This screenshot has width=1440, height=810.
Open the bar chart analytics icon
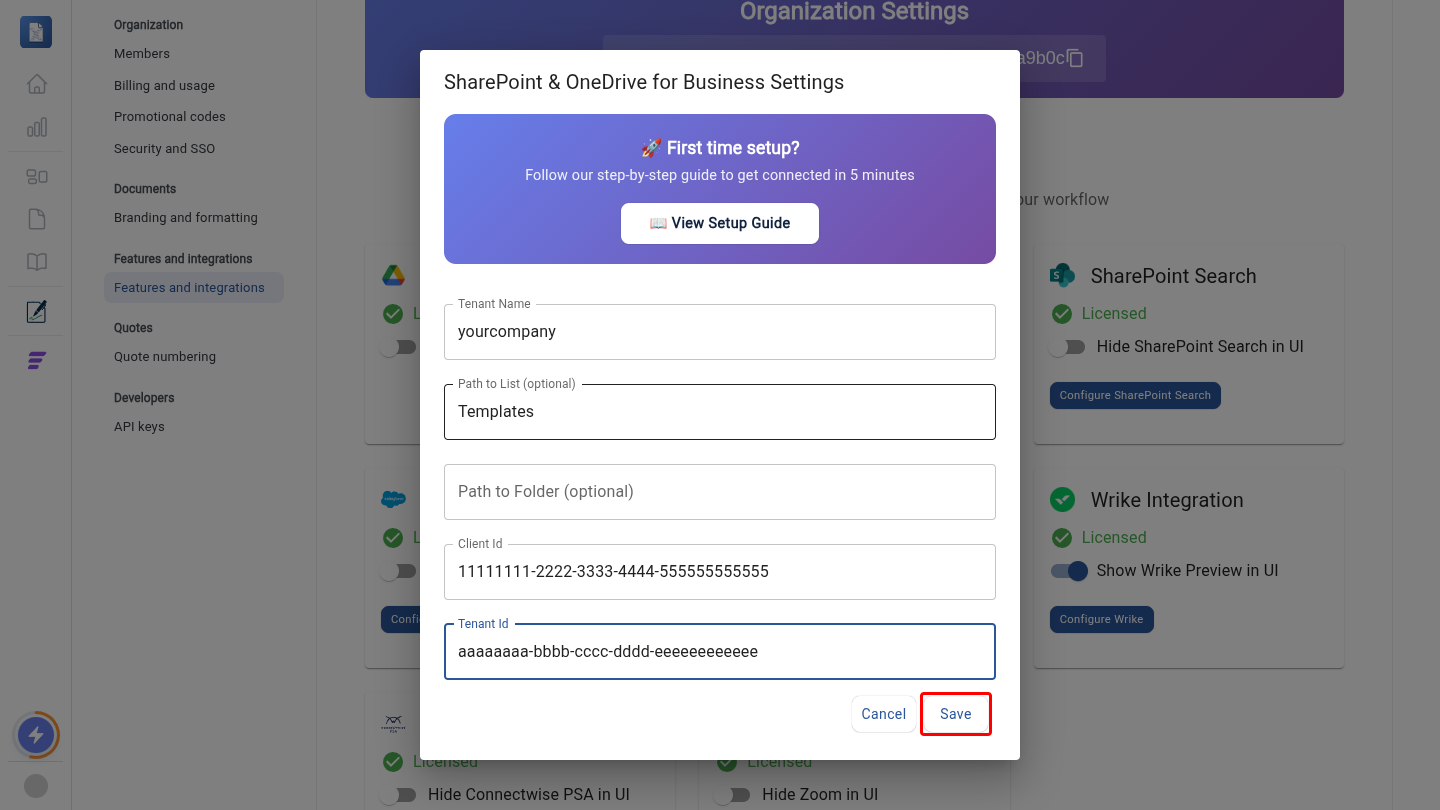36,127
